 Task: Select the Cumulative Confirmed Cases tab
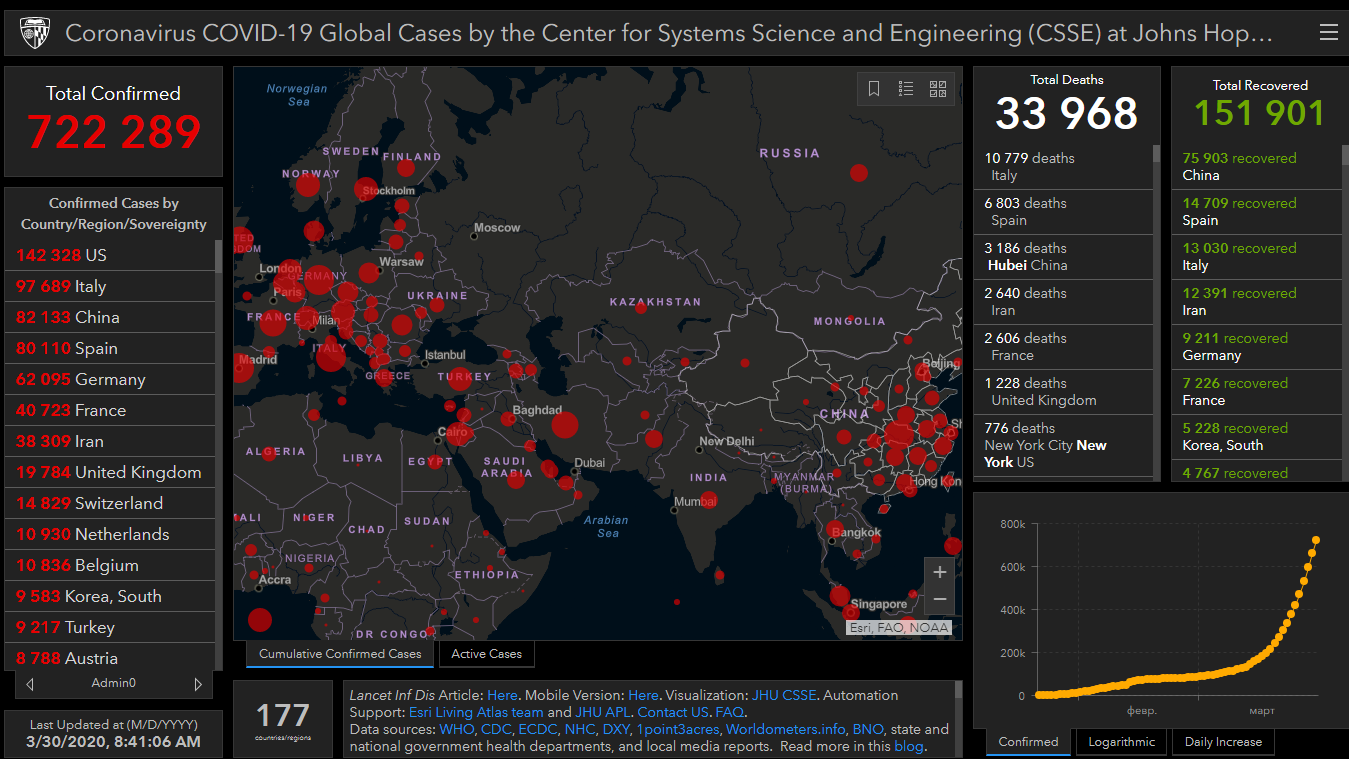click(340, 654)
